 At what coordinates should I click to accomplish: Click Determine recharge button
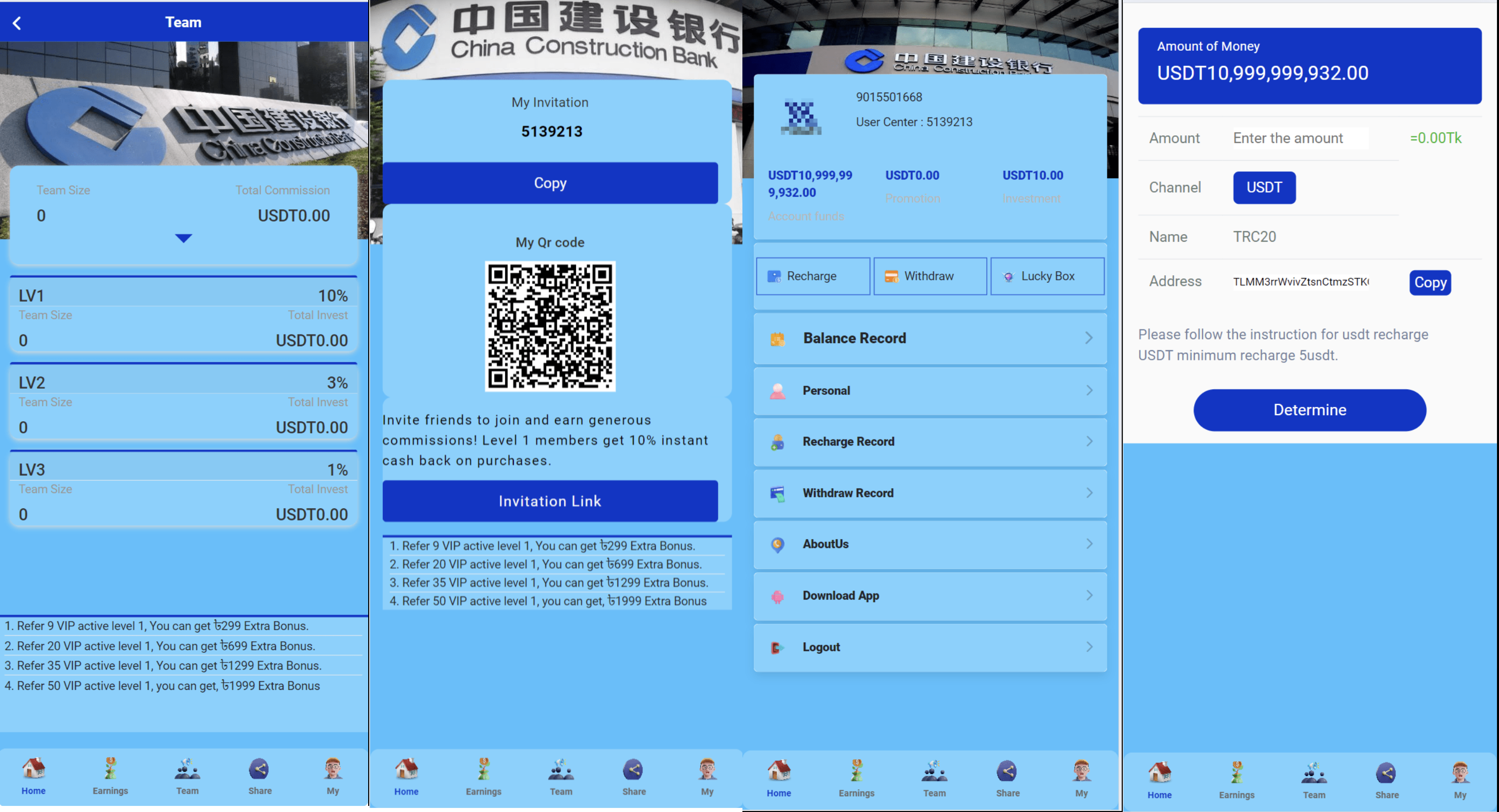[1310, 410]
